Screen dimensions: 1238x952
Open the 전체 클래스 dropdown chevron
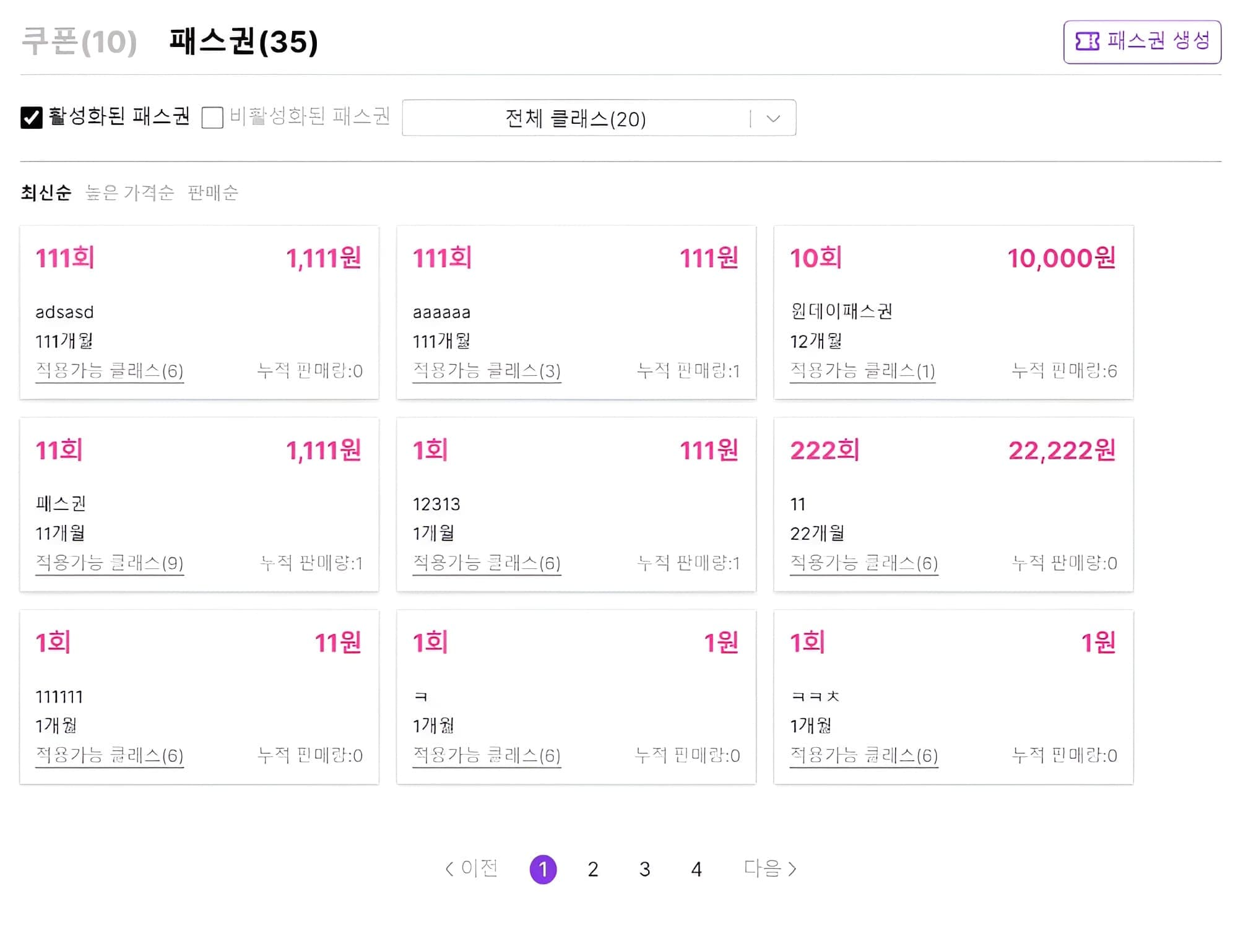772,118
